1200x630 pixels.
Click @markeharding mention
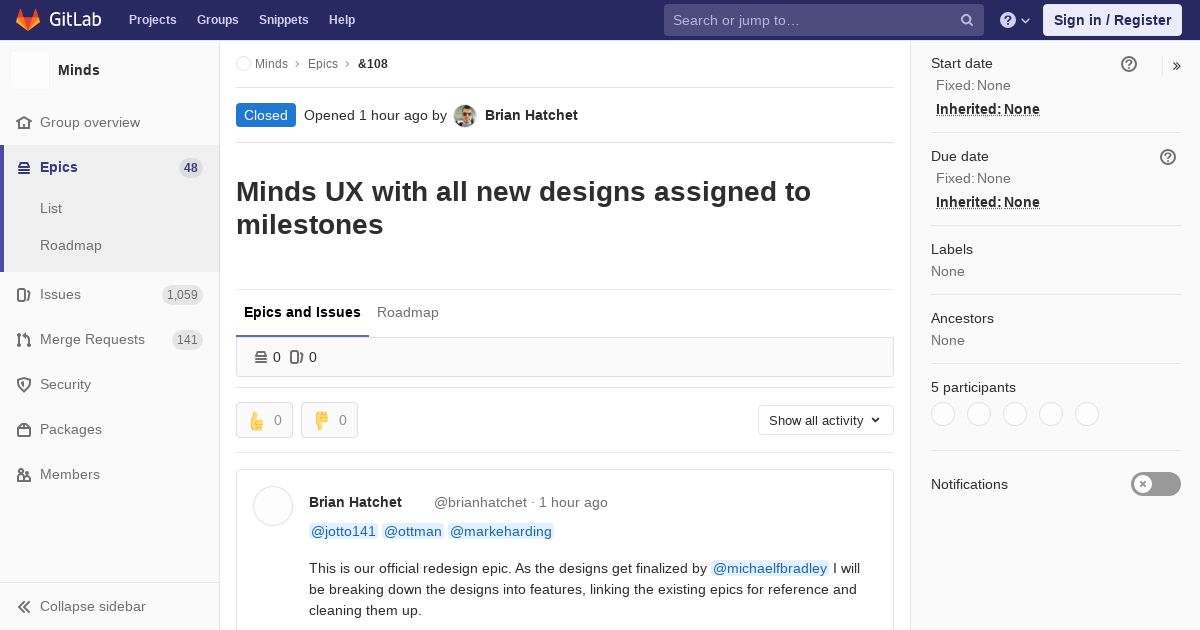tap(501, 531)
